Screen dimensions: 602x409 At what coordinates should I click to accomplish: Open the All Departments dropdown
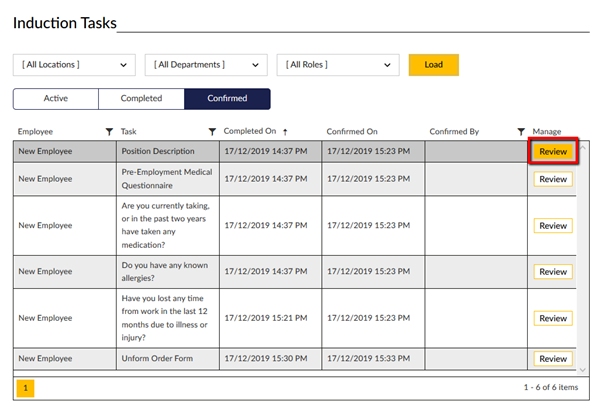[x=206, y=65]
